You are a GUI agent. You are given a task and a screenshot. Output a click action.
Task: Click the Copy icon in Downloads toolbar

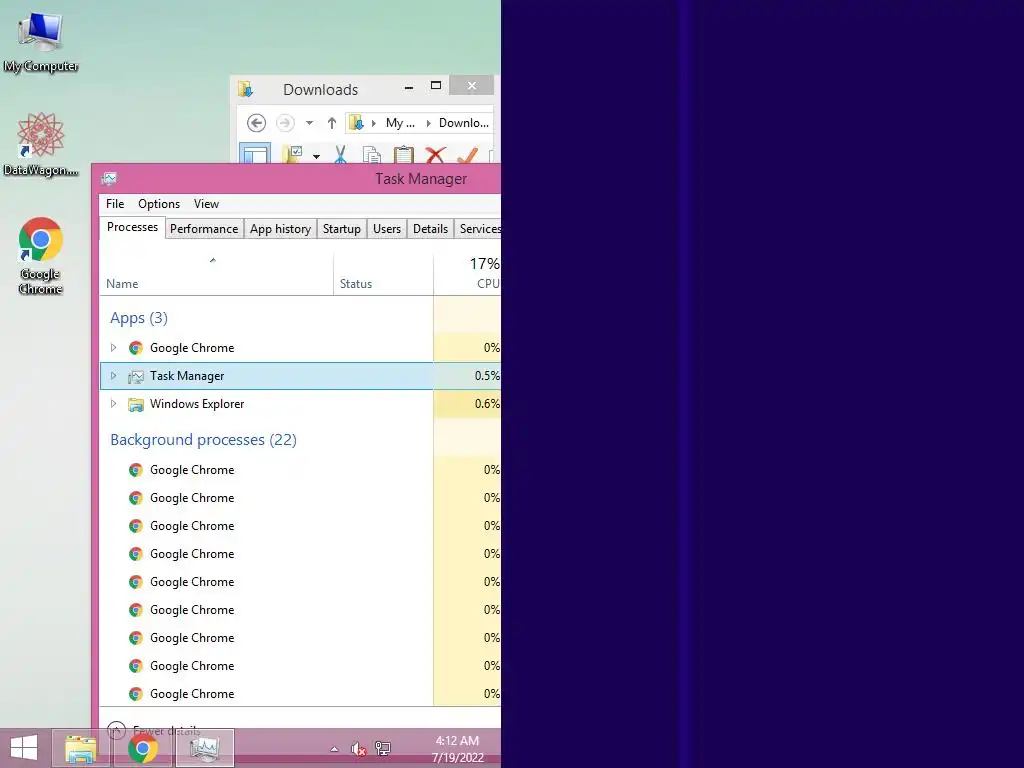coord(372,155)
